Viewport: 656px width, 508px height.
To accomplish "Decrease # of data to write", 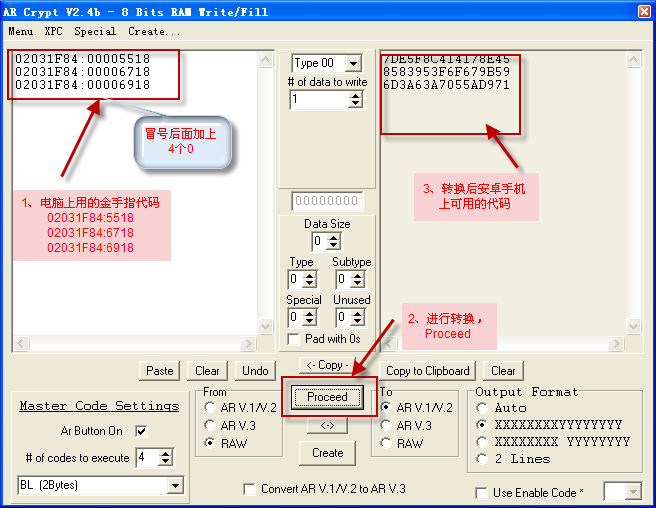I will [x=355, y=103].
